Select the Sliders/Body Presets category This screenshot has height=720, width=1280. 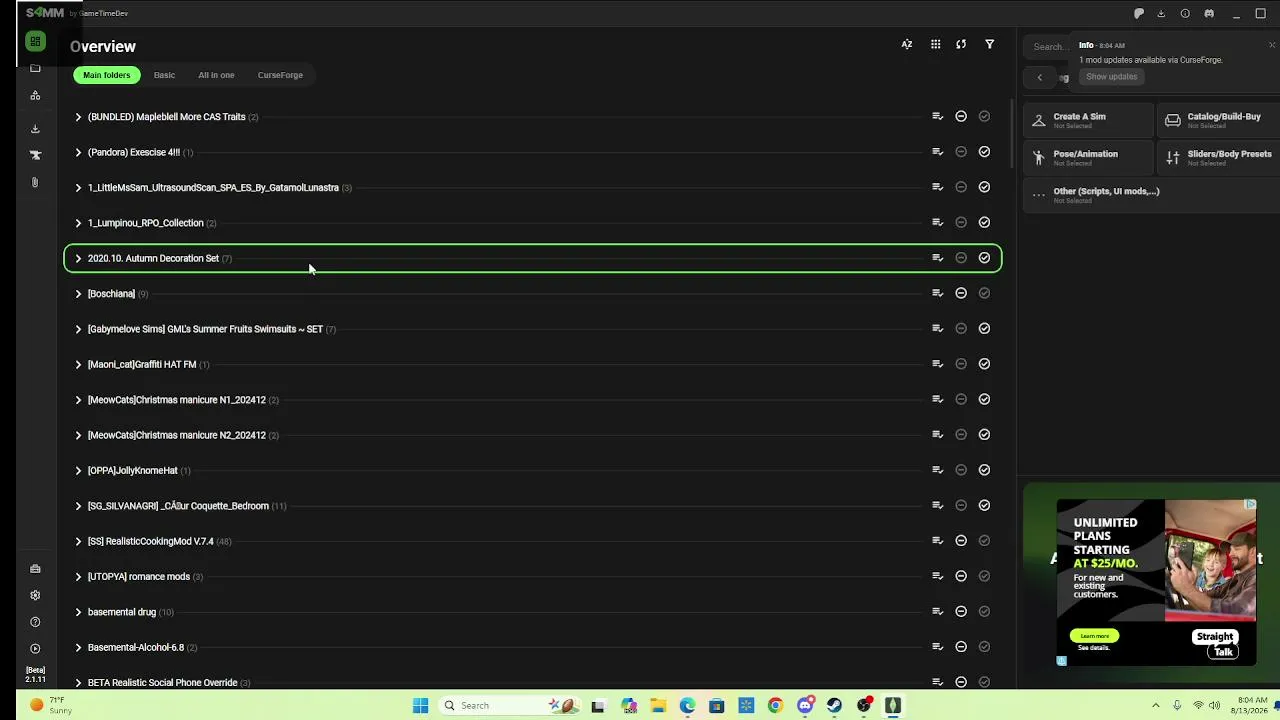[1219, 157]
